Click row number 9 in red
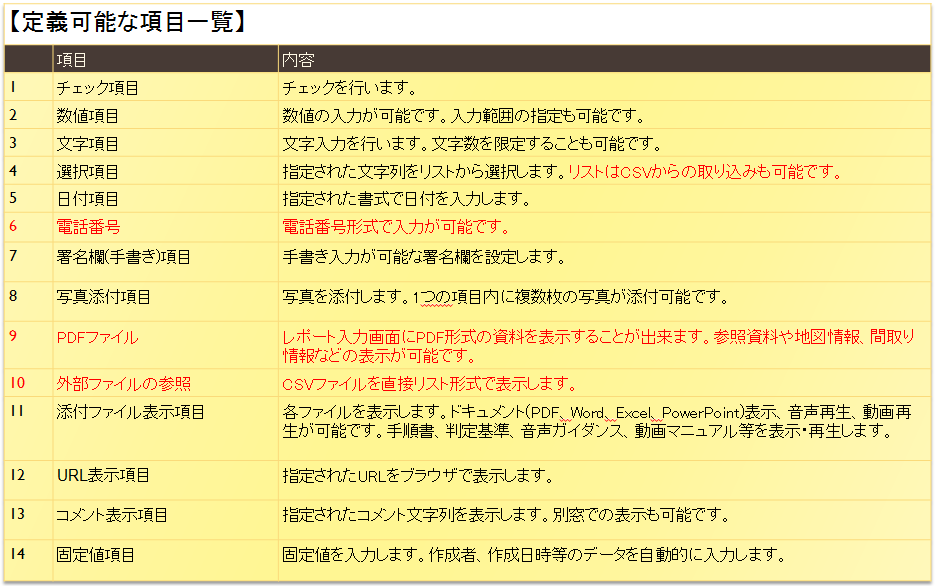 13,336
